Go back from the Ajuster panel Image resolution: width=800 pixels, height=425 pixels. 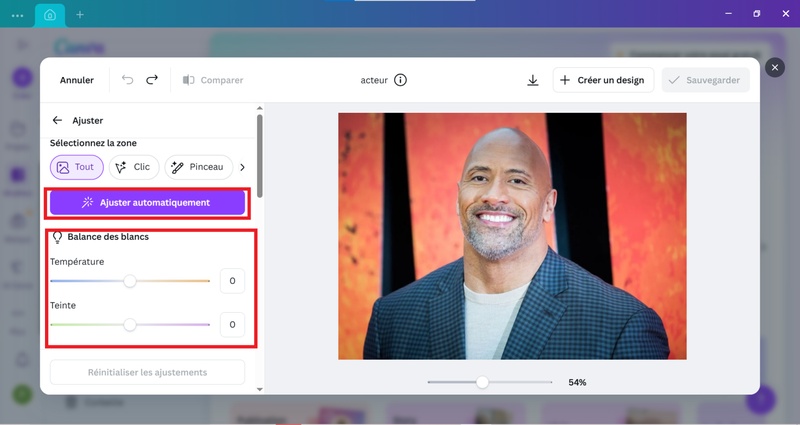[57, 120]
